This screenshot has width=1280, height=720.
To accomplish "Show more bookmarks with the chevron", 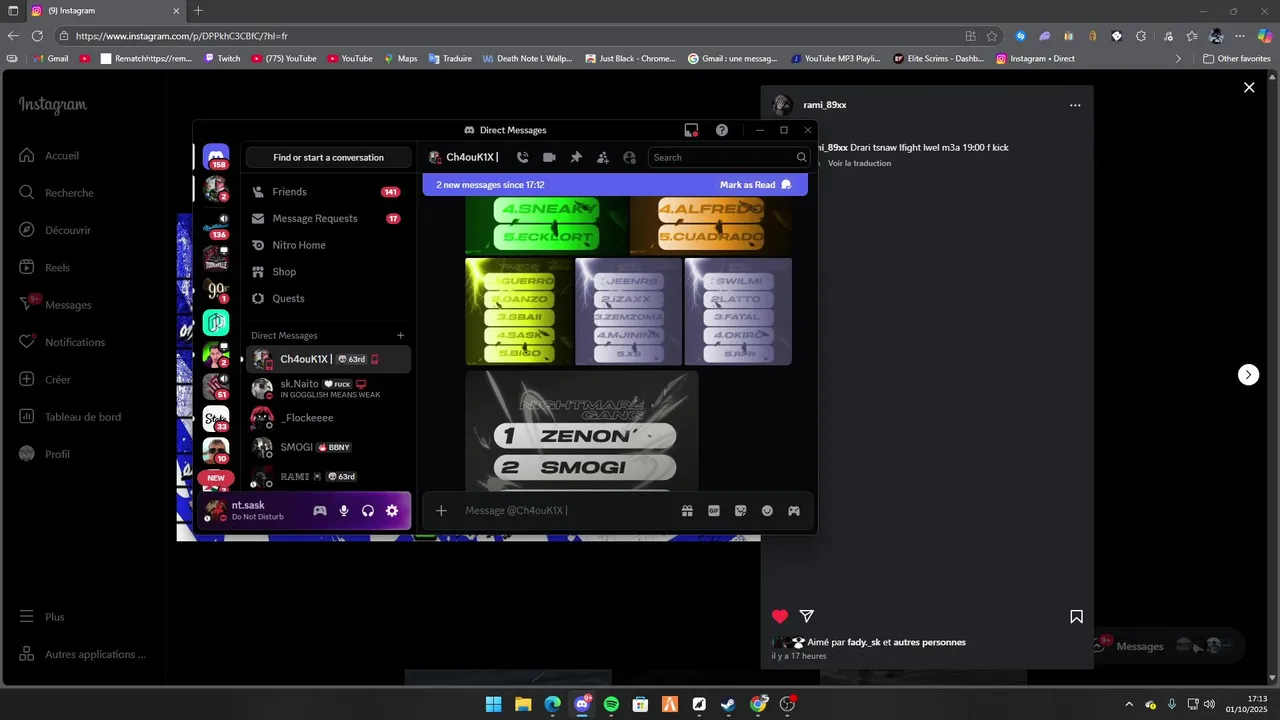I will (1178, 58).
